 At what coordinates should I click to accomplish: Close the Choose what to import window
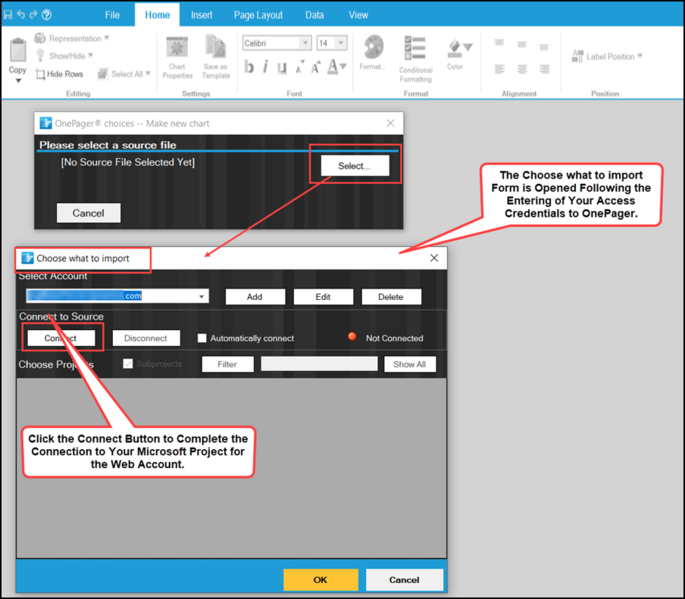pyautogui.click(x=434, y=258)
